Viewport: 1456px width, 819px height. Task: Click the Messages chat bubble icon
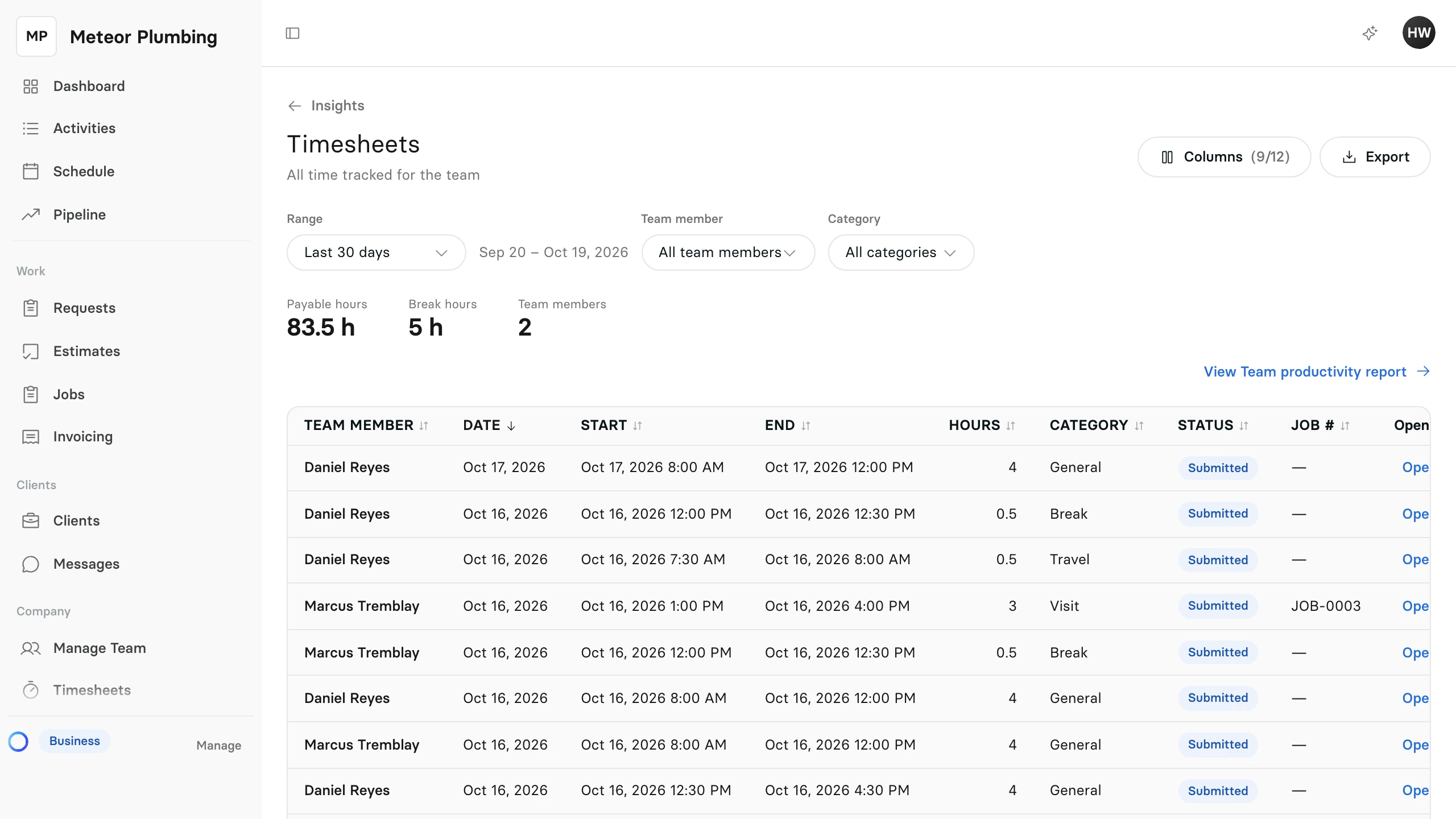pos(31,564)
